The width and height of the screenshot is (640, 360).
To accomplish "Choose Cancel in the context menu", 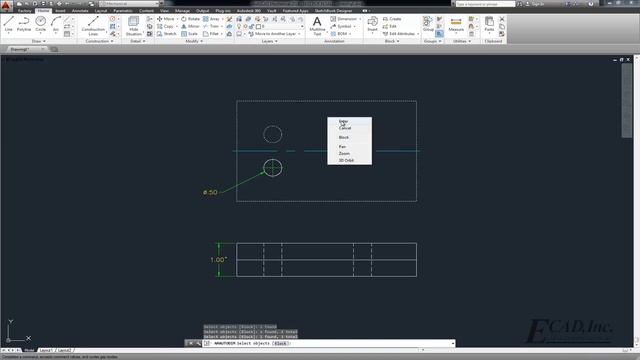I will (x=349, y=128).
